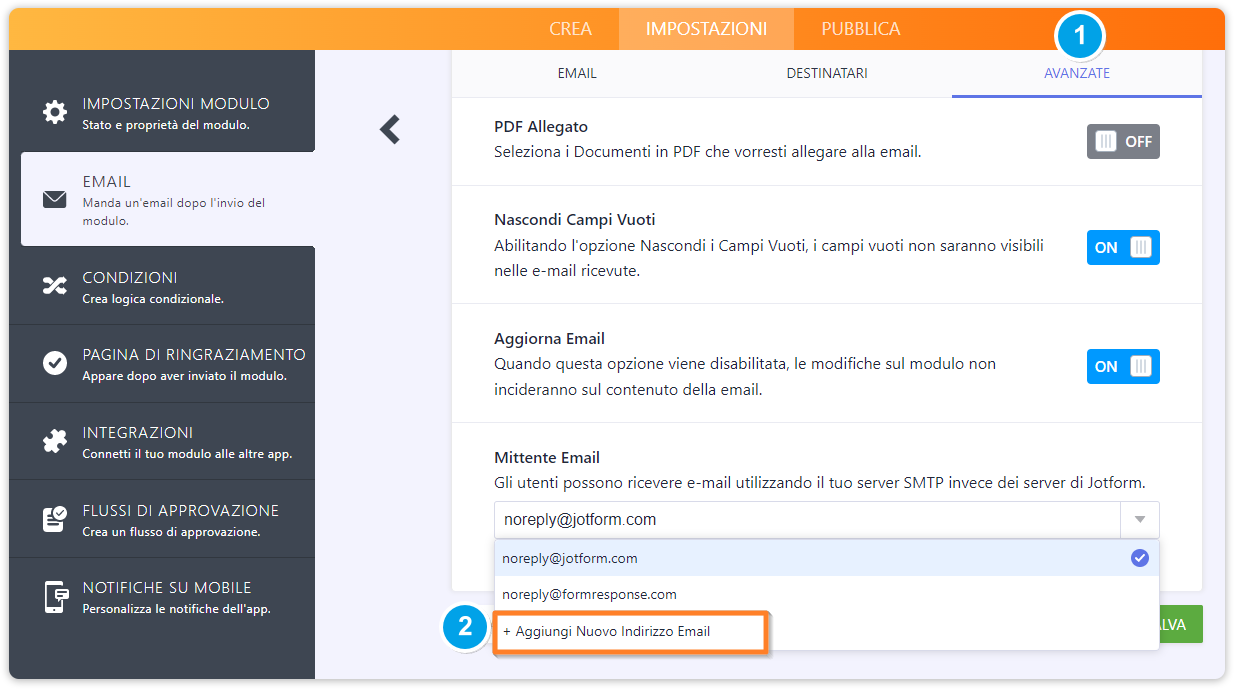Switch to the PUBBLICA tab

click(x=859, y=28)
